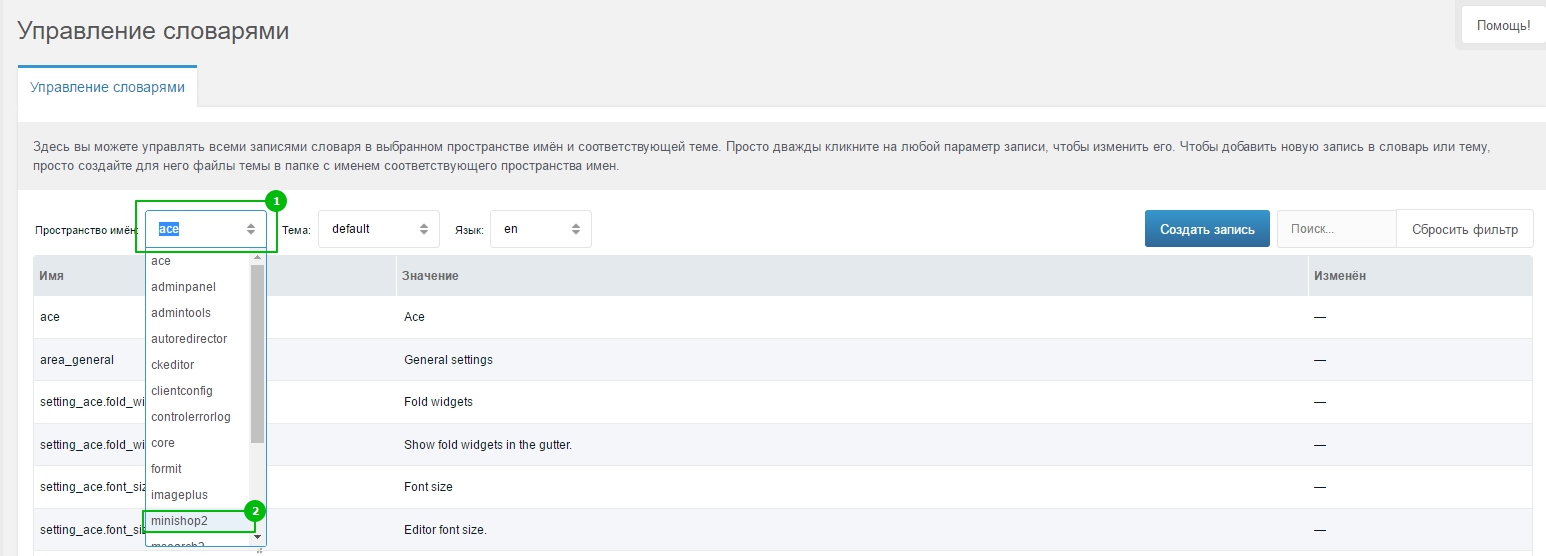1546x556 pixels.
Task: Pick admintools from the dropdown list
Action: pyautogui.click(x=181, y=313)
